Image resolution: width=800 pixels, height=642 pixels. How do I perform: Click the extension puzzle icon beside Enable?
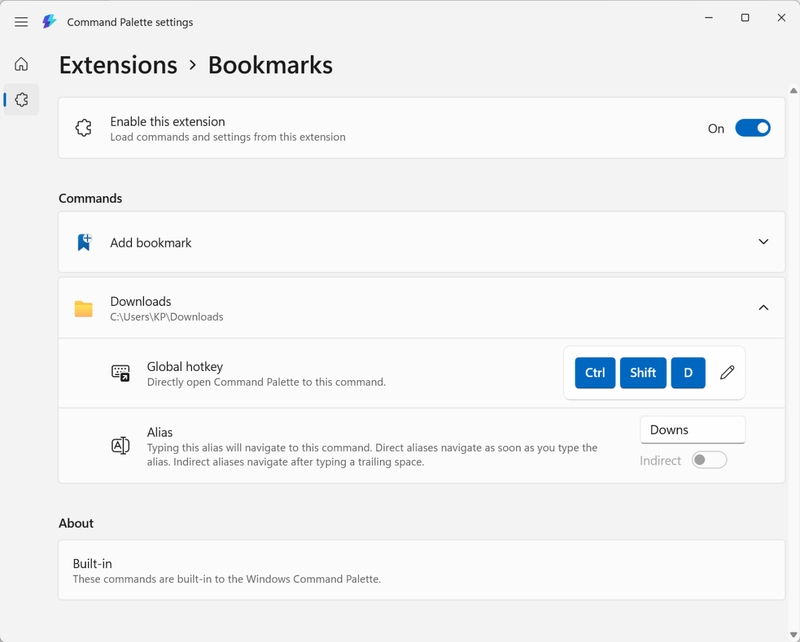84,128
